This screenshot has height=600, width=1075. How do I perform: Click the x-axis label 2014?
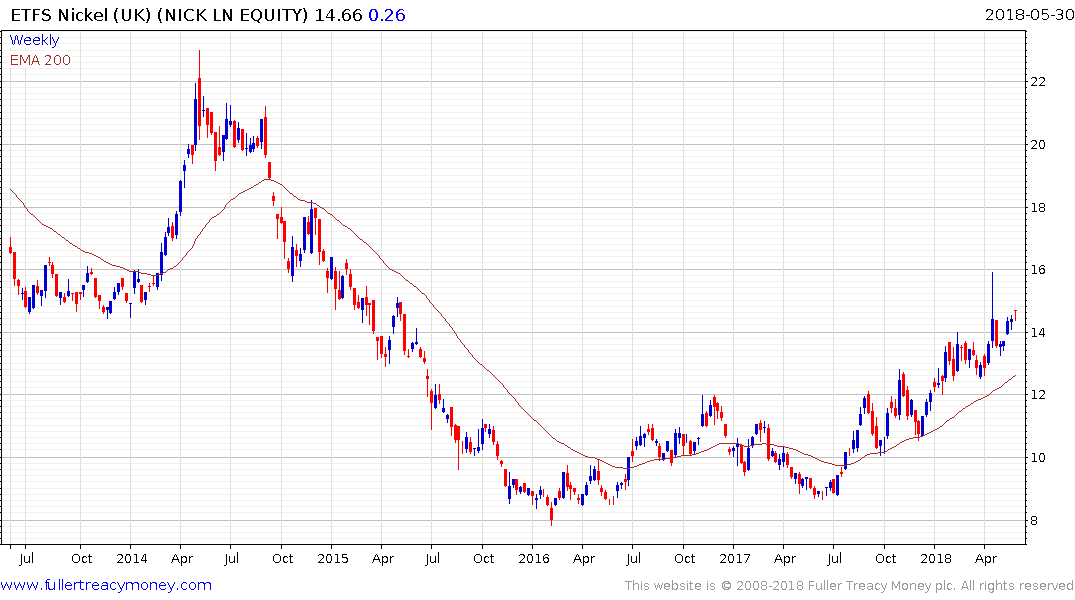coord(132,558)
